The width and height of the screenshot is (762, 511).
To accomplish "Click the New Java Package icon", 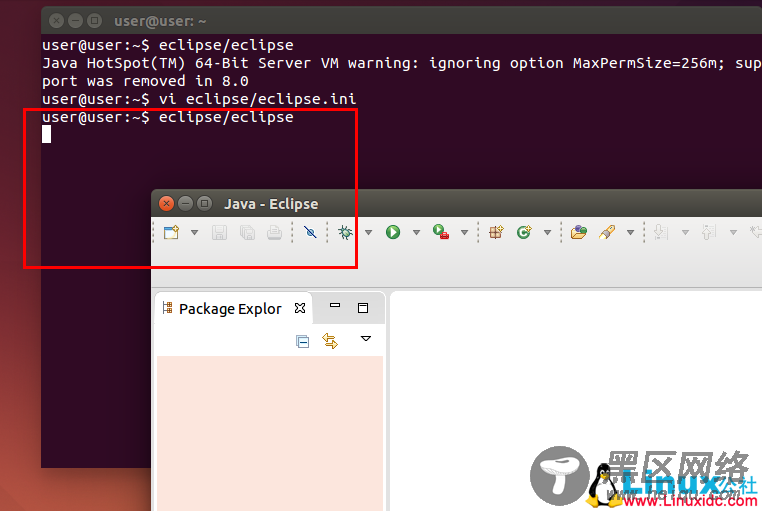I will click(x=496, y=232).
